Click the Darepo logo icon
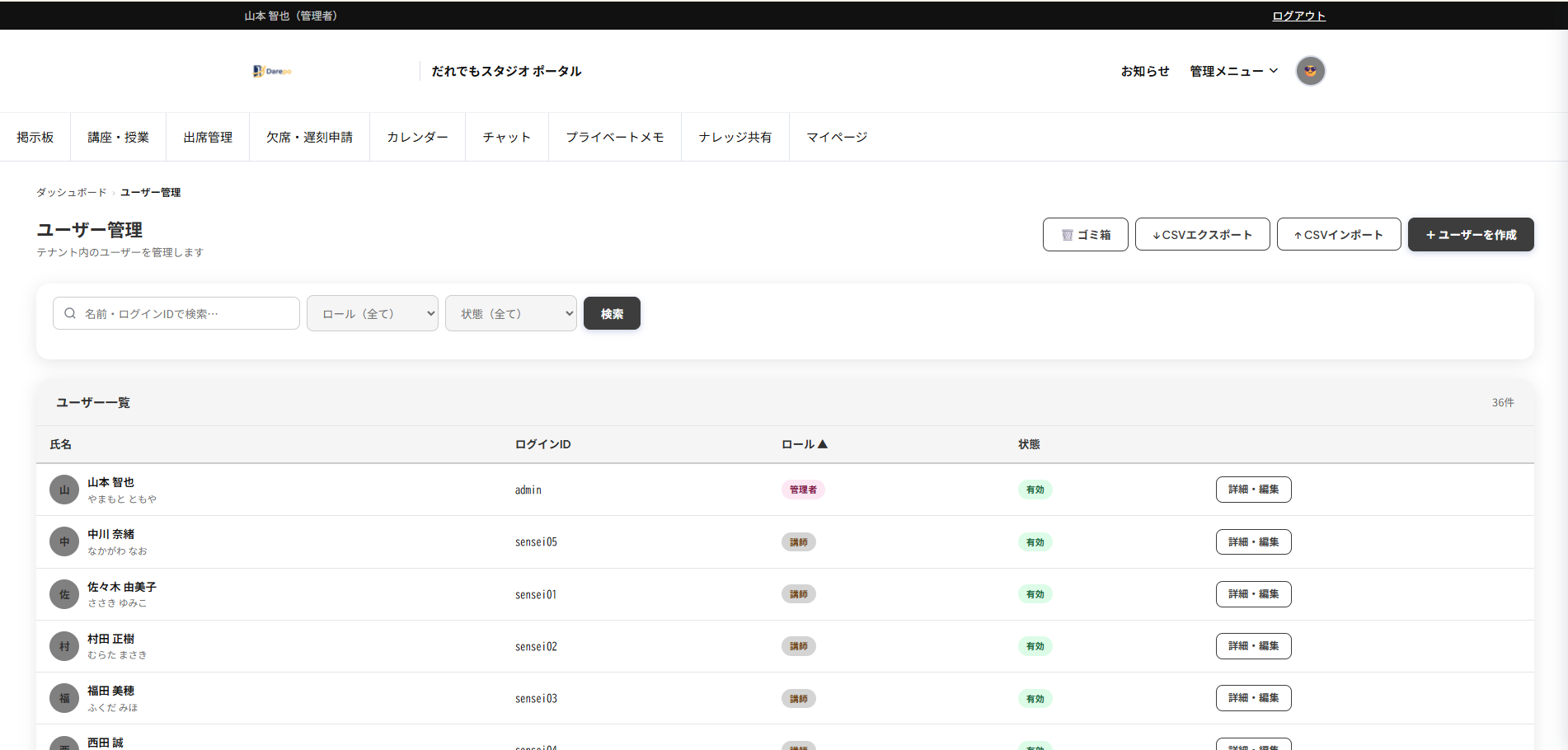This screenshot has width=1568, height=750. click(272, 71)
